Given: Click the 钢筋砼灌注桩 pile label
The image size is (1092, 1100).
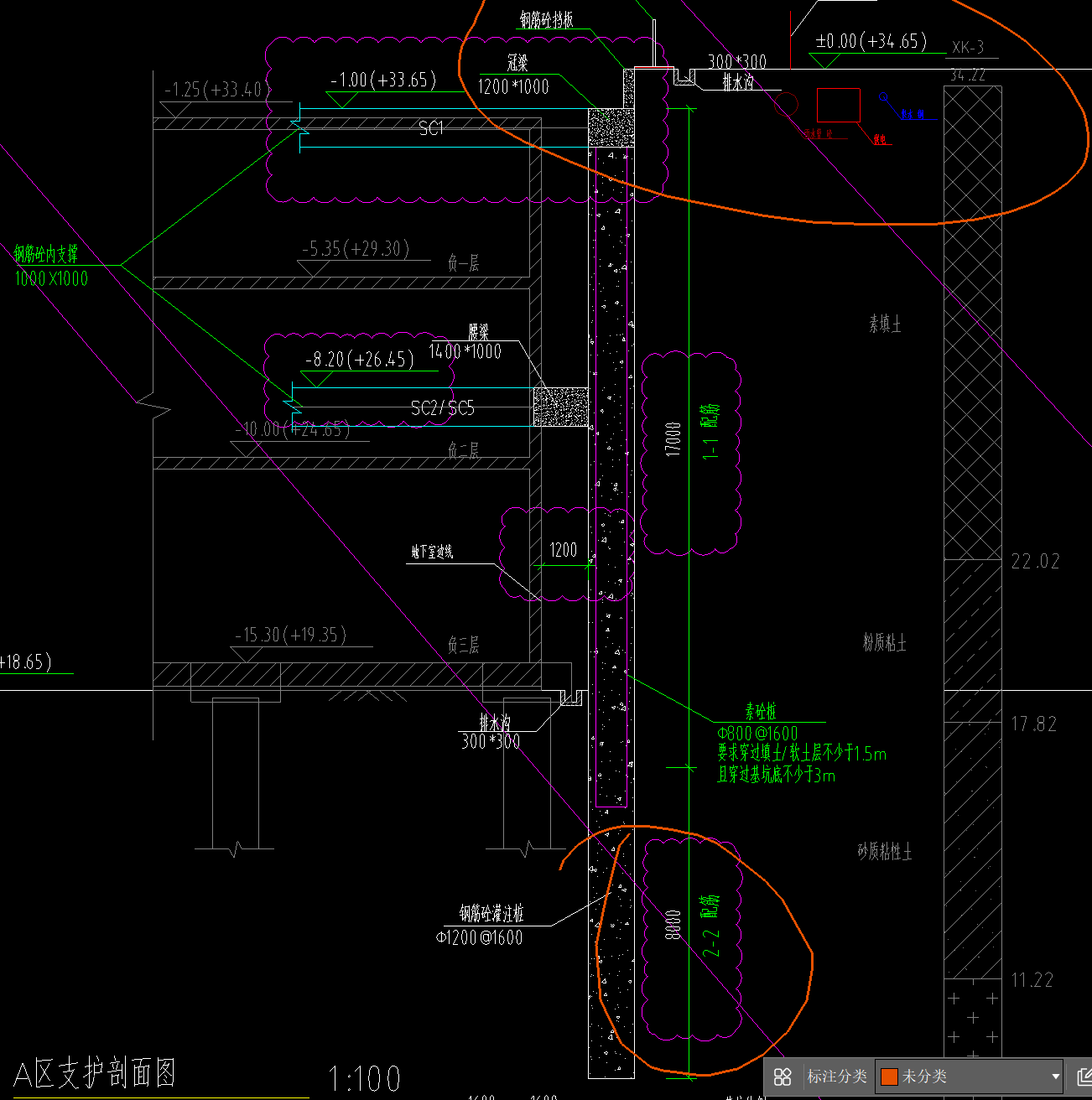Looking at the screenshot, I should point(491,914).
